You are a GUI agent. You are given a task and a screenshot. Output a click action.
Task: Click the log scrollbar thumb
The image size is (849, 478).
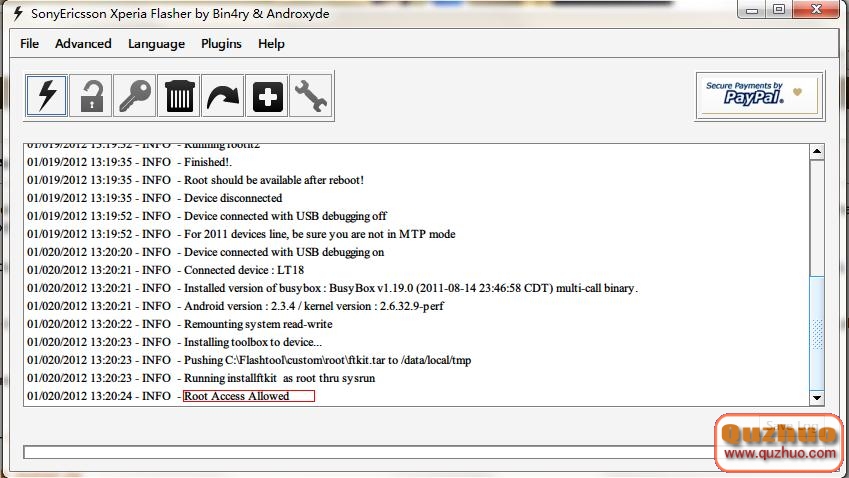click(817, 333)
